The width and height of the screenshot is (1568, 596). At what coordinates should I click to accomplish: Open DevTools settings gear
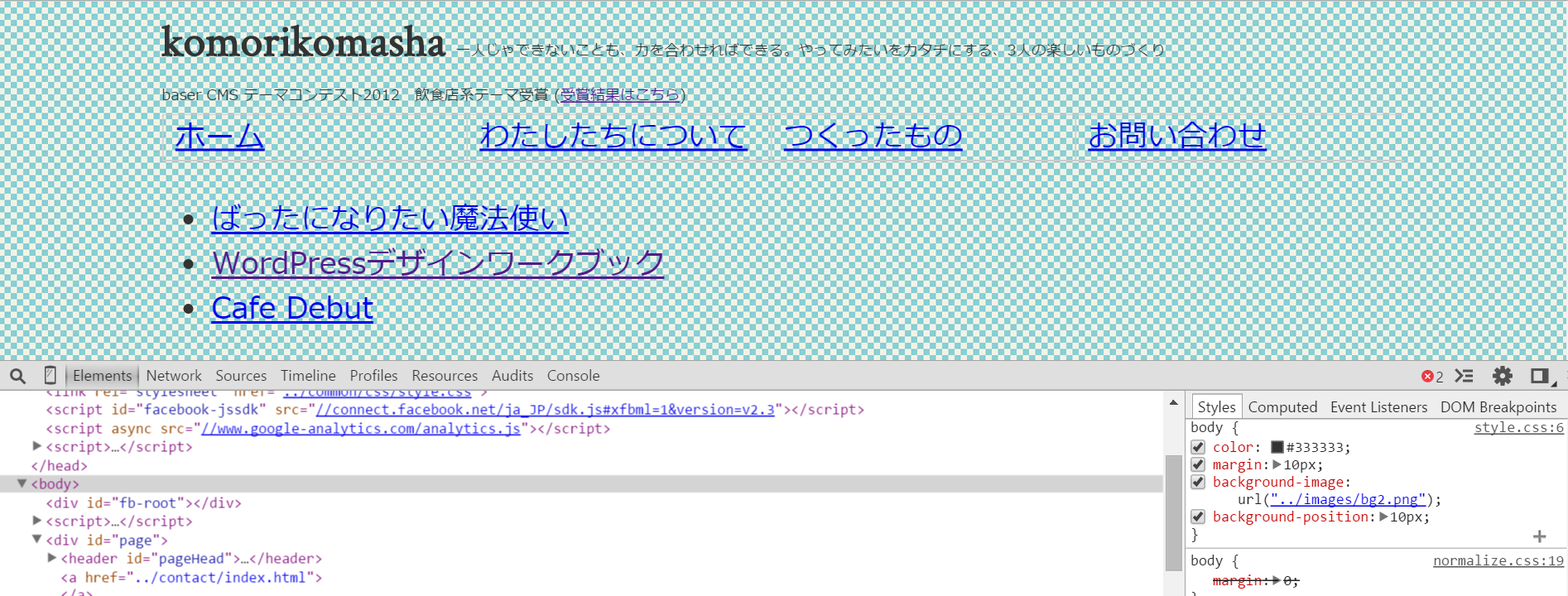click(1503, 376)
